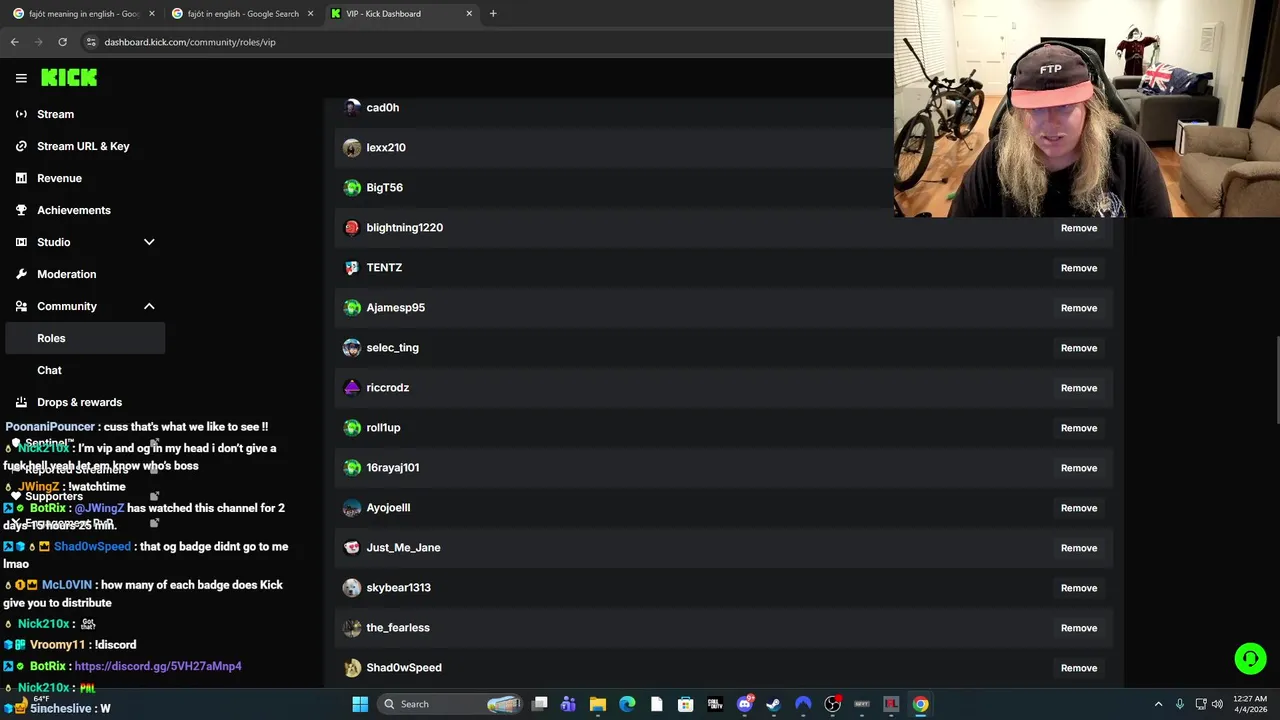
Task: Show hidden system tray icons
Action: point(1158,704)
